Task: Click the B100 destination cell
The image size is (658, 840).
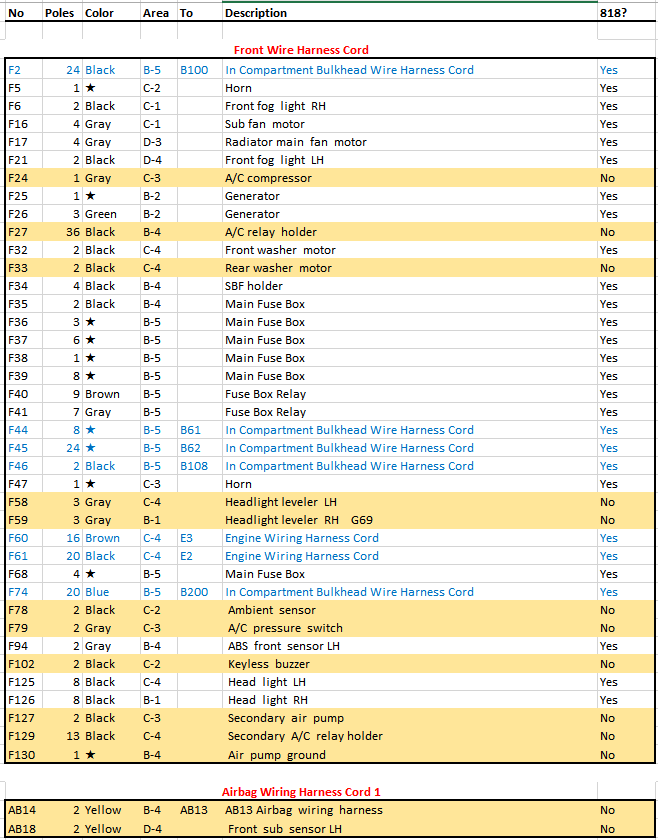Action: pos(194,70)
